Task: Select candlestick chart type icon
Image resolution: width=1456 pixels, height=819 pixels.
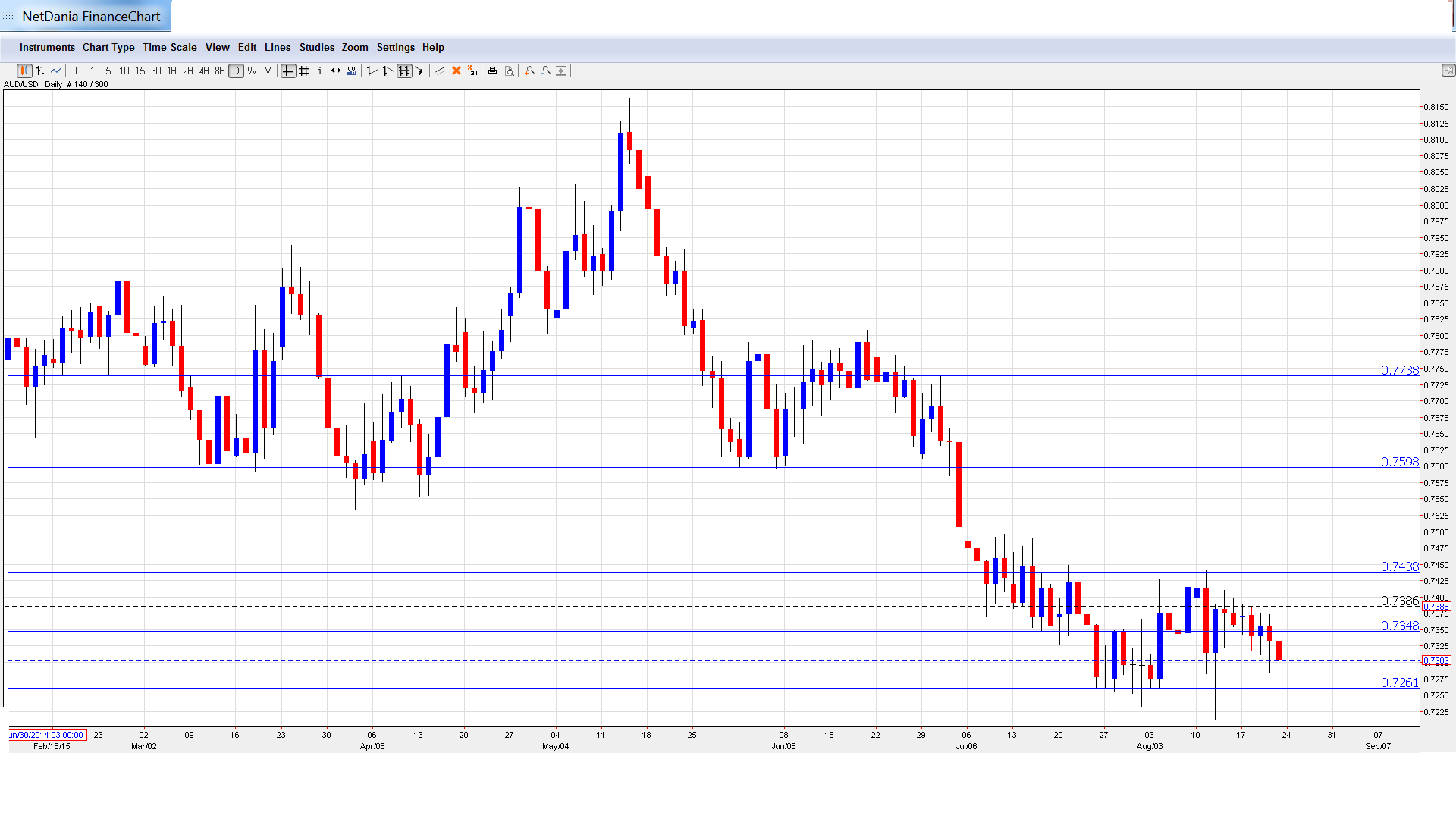Action: [x=24, y=71]
